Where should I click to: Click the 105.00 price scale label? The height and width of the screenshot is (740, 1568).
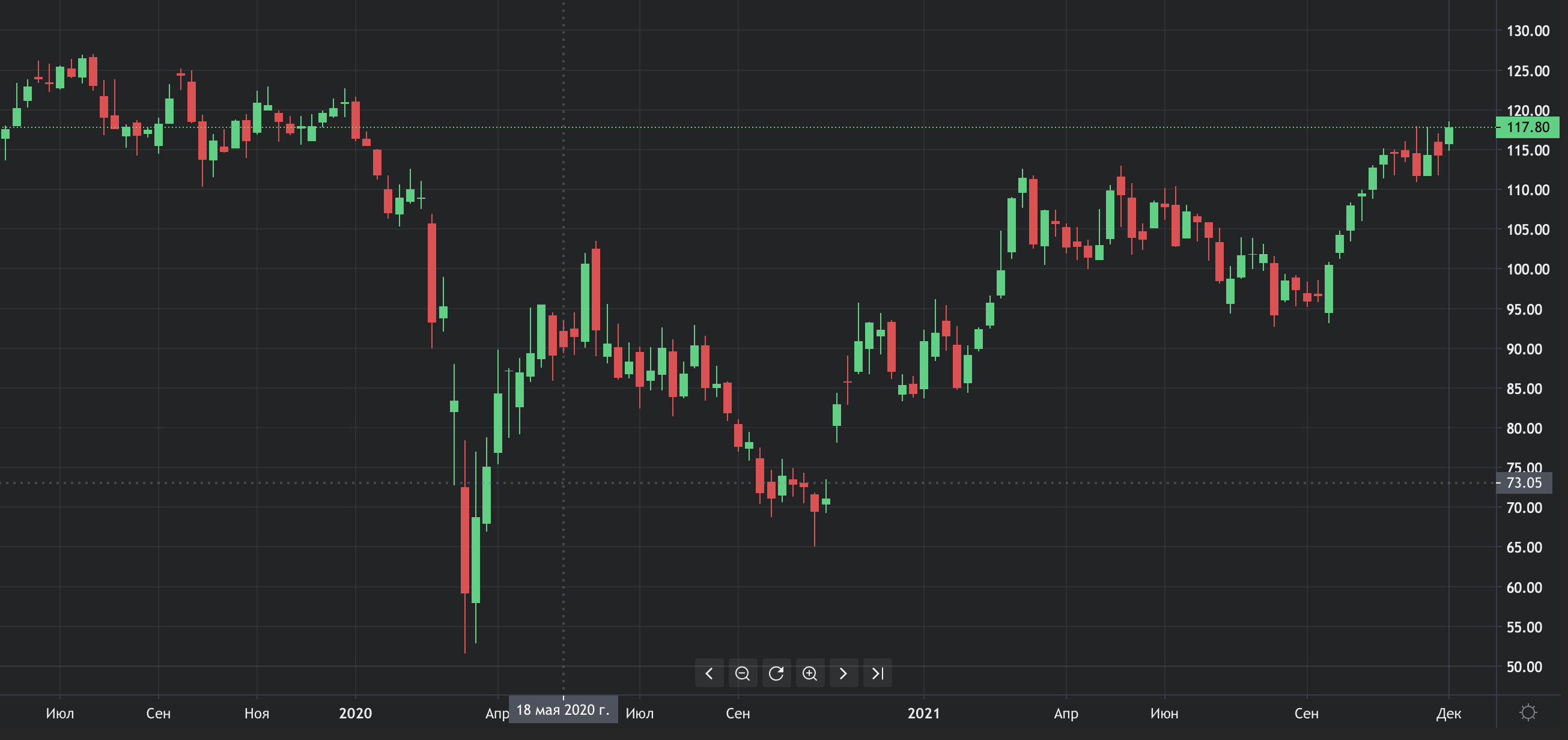[1528, 230]
